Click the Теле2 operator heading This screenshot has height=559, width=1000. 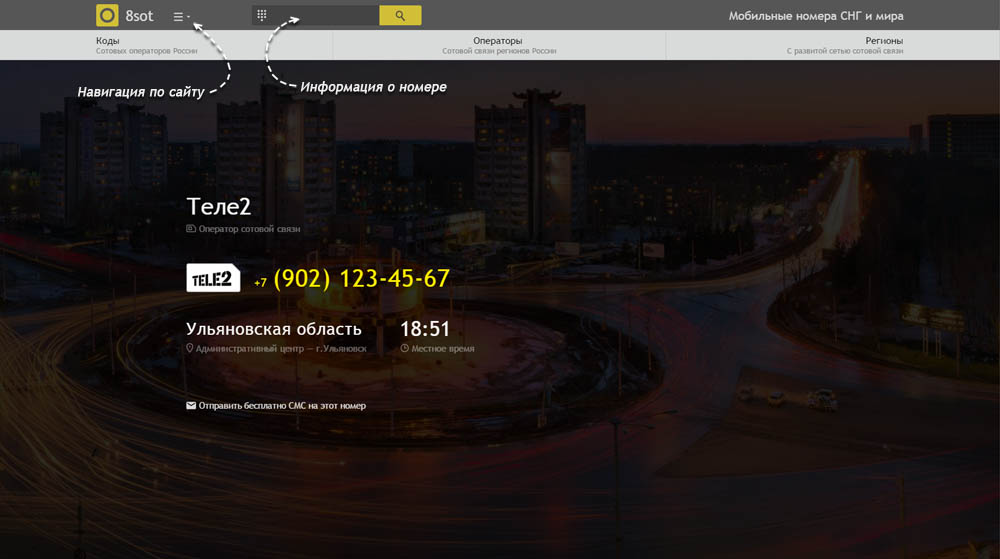(219, 207)
